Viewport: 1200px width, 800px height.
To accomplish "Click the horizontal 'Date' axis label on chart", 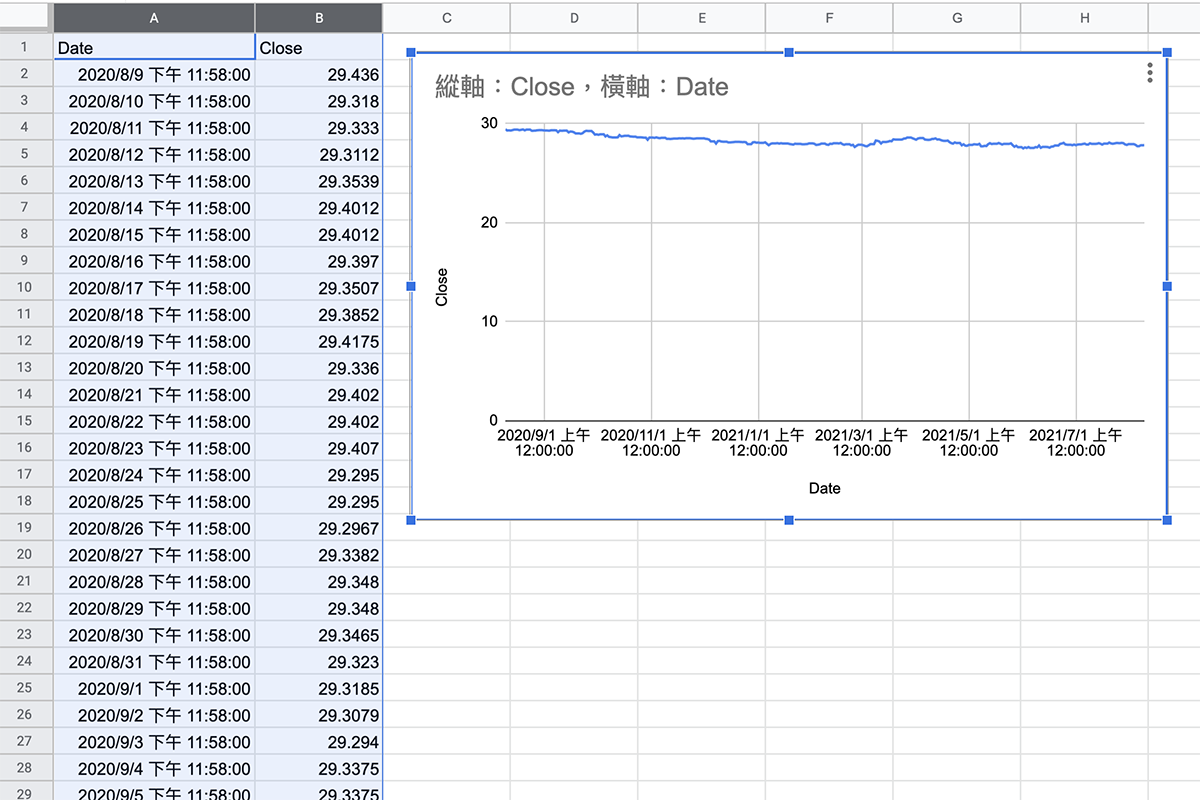I will 825,488.
